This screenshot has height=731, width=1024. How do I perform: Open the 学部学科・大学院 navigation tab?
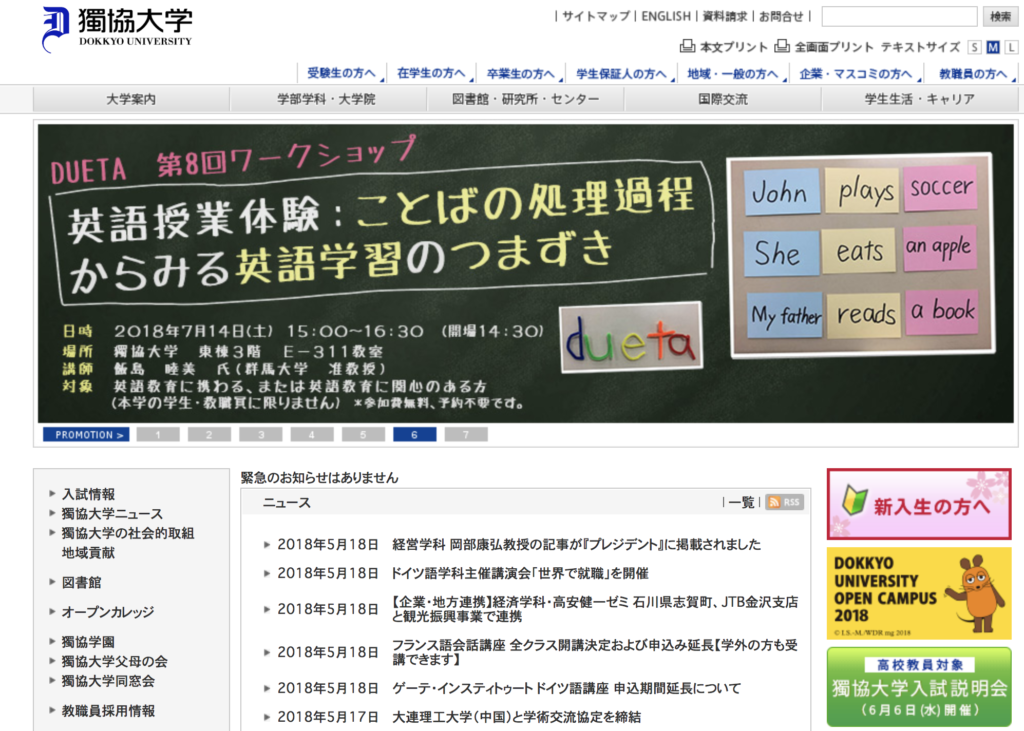pos(327,99)
